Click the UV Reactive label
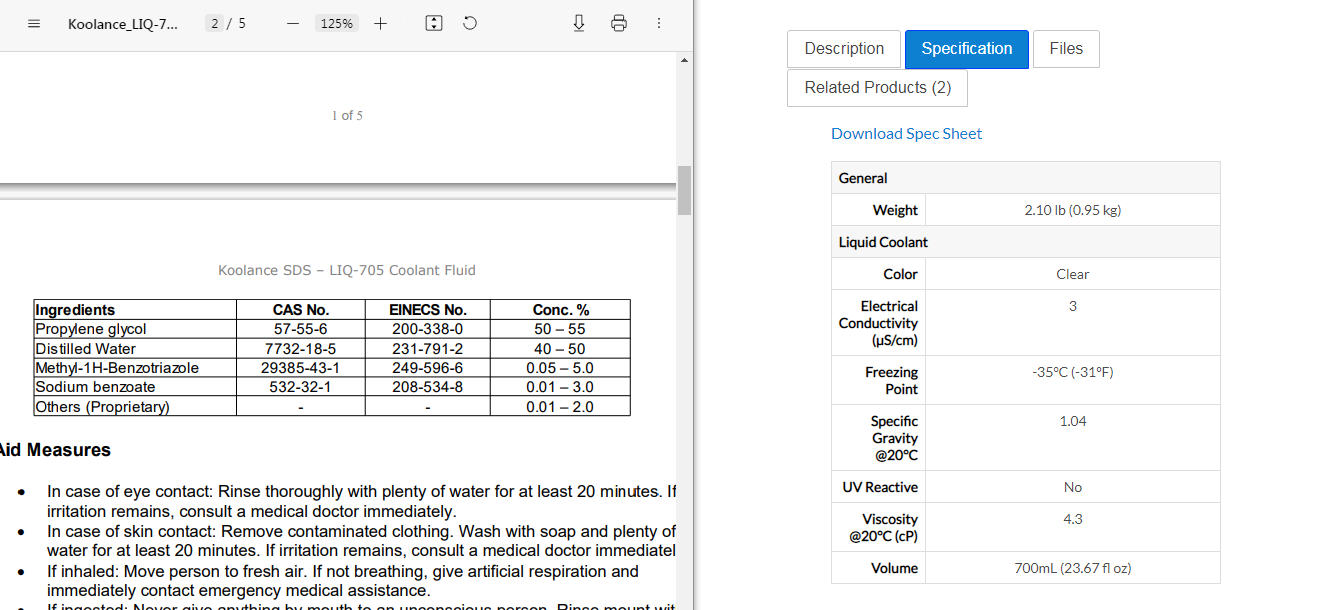Screen dimensions: 1329x610 pyautogui.click(x=879, y=487)
